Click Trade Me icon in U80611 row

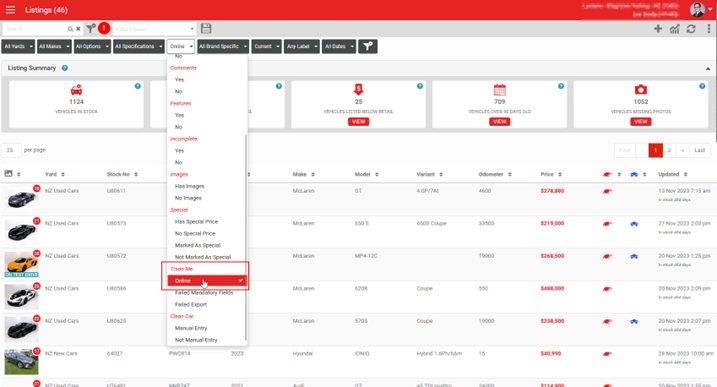click(x=607, y=191)
